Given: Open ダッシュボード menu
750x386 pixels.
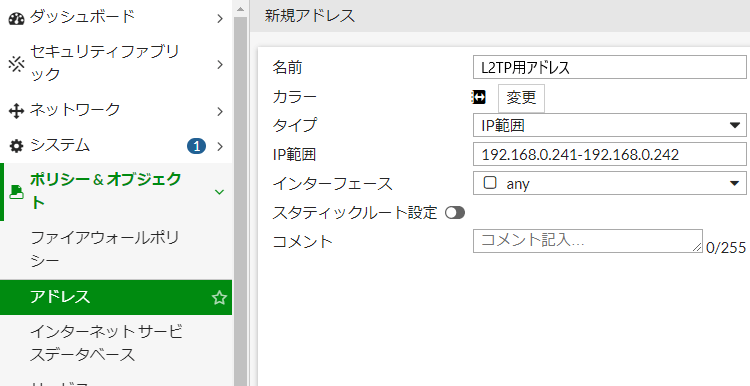Looking at the screenshot, I should coord(116,17).
